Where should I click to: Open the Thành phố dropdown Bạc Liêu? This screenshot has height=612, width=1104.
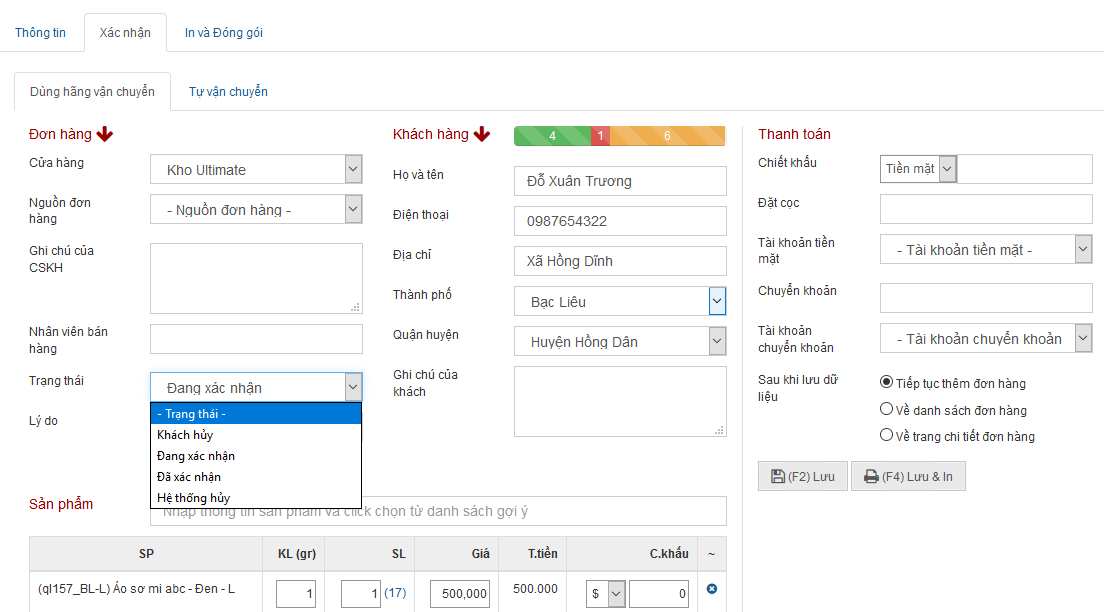click(x=619, y=302)
